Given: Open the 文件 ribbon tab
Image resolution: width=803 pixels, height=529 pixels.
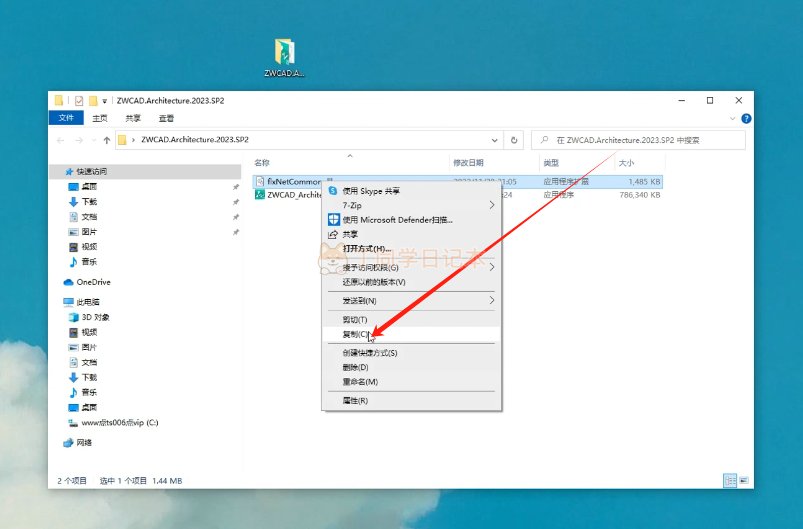Looking at the screenshot, I should point(66,118).
